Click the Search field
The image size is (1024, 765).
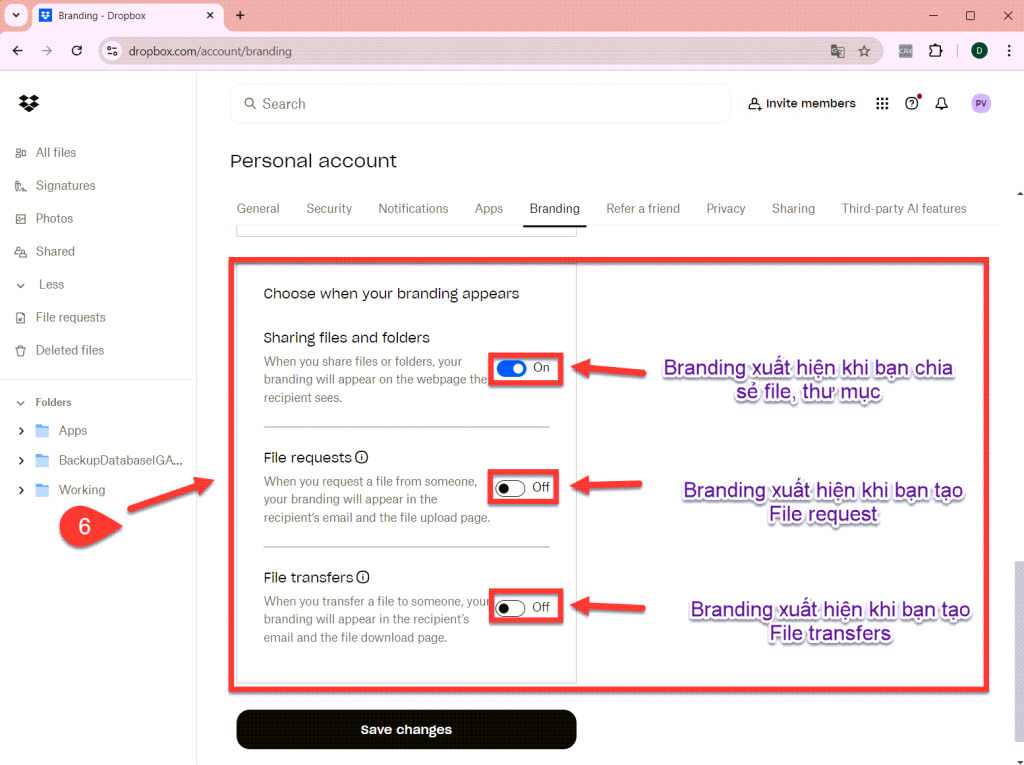pyautogui.click(x=480, y=104)
